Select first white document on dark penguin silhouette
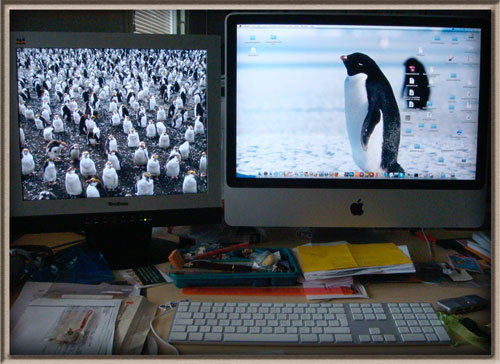 click(x=412, y=81)
